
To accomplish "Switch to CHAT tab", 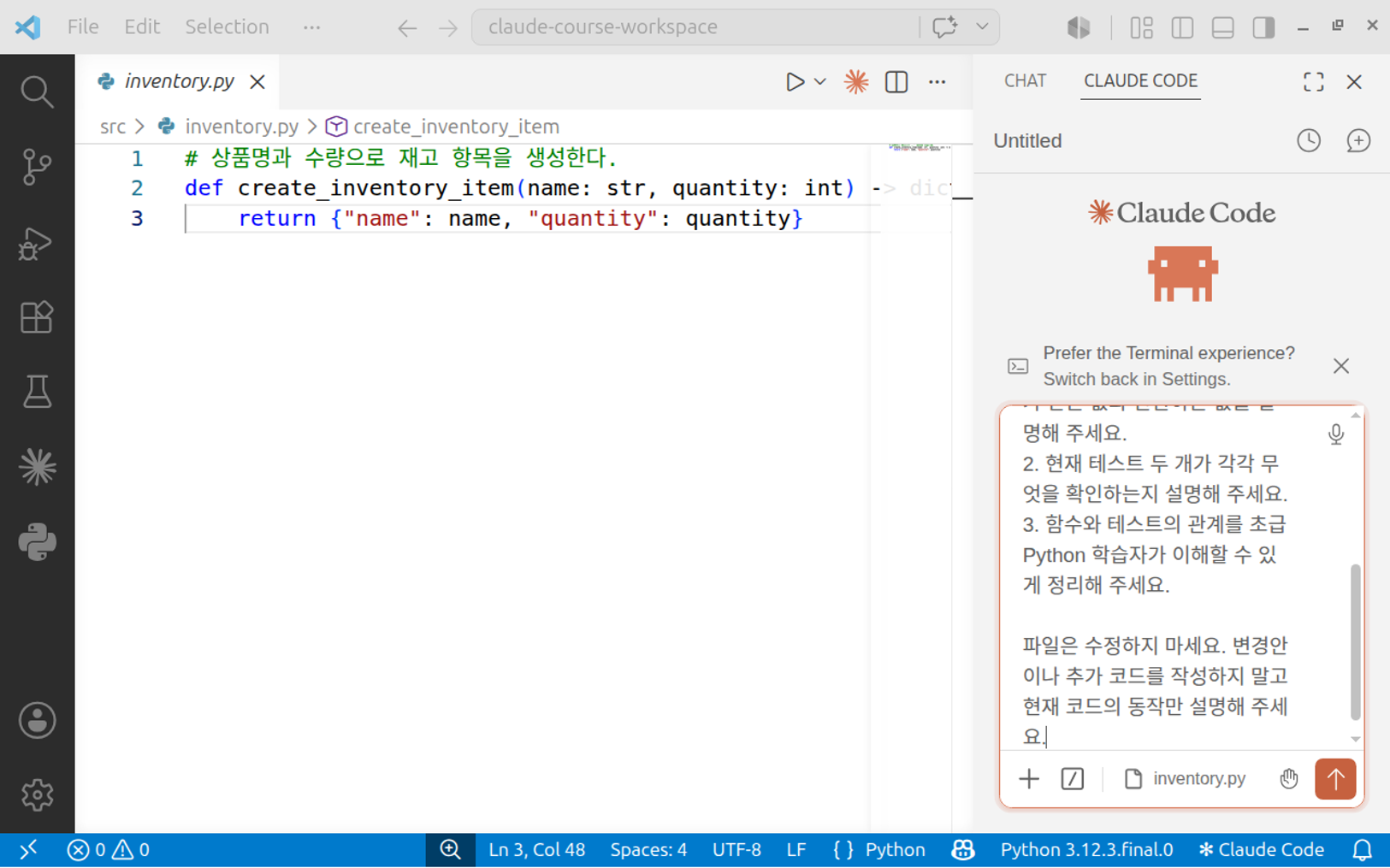I will (1025, 80).
